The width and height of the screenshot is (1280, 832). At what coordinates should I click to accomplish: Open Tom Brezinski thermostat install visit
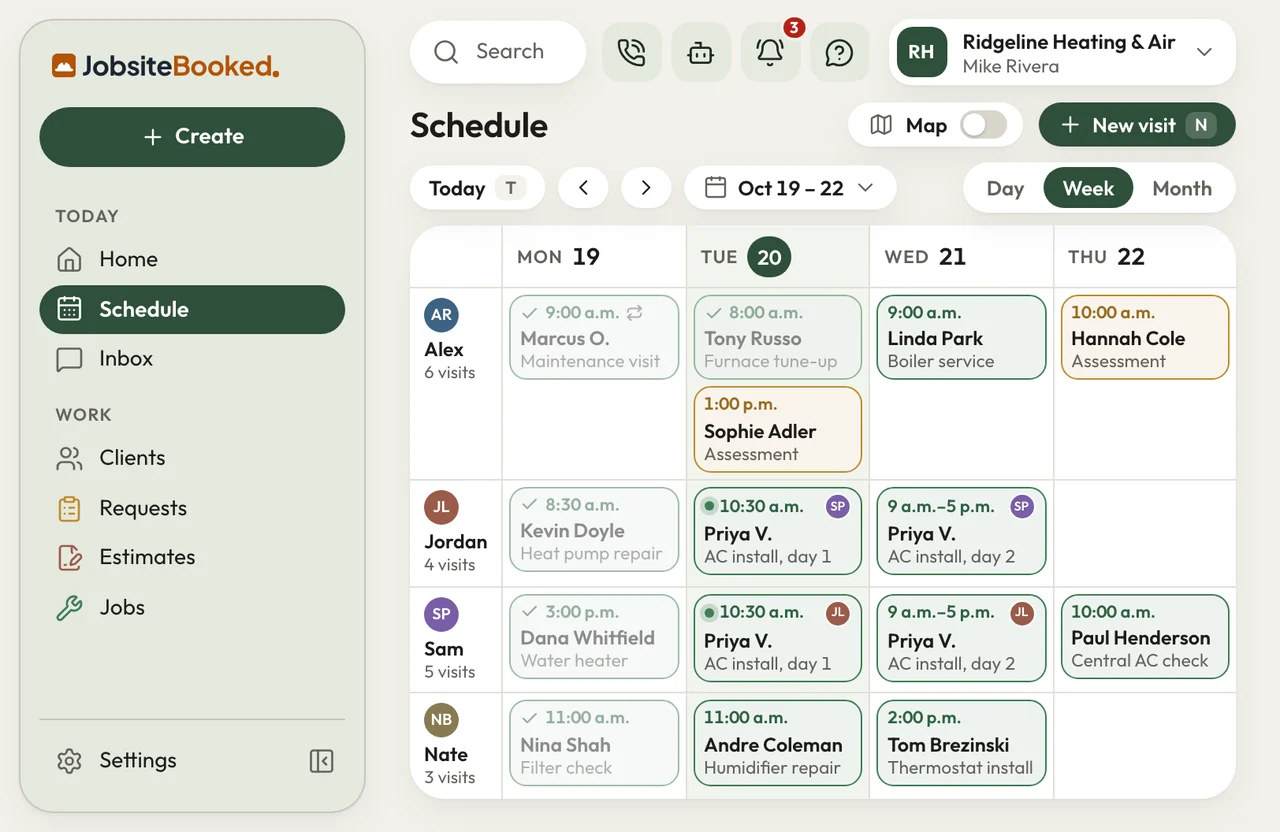[961, 743]
